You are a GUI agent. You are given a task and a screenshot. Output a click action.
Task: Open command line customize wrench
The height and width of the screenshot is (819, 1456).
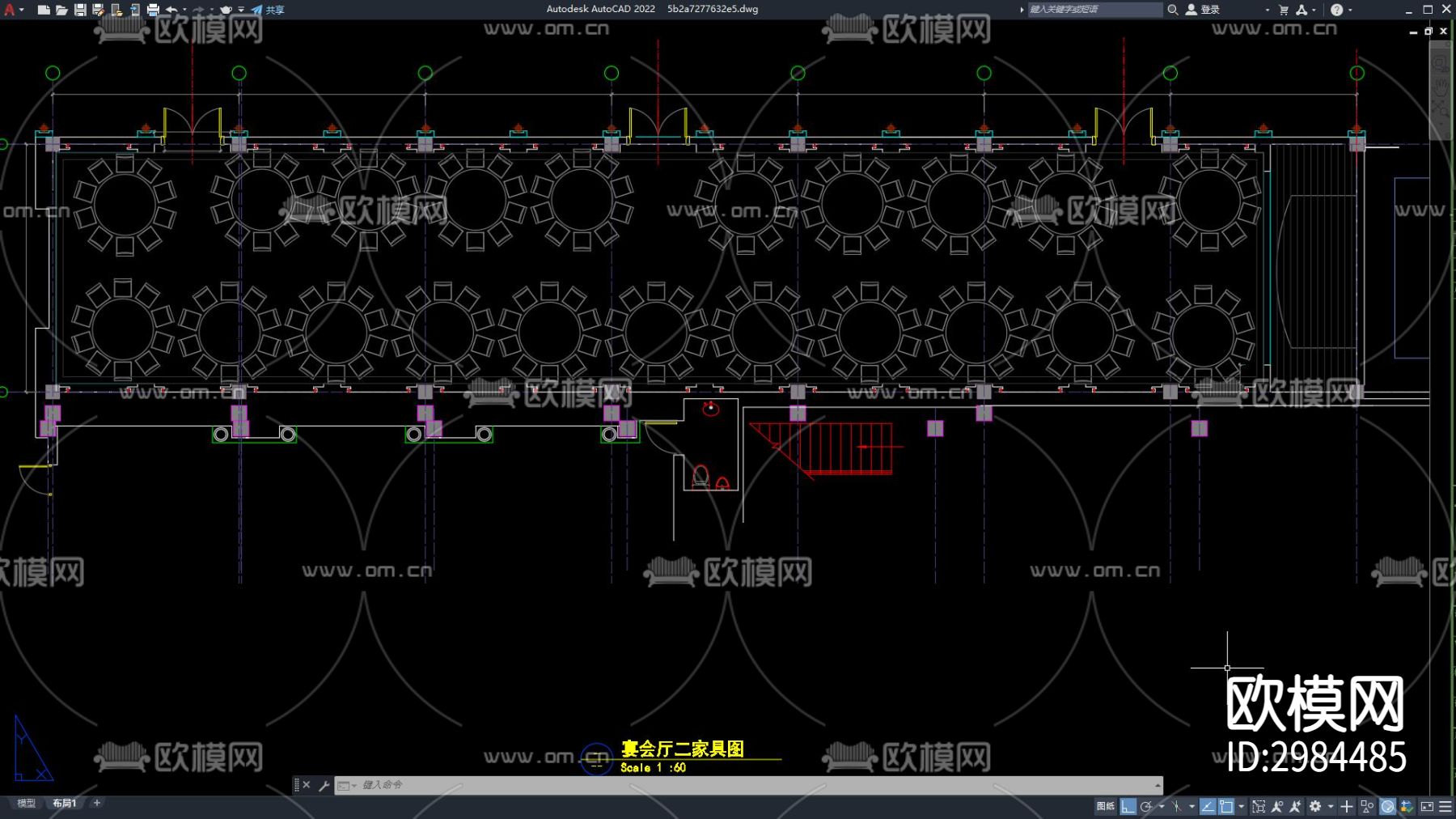coord(324,785)
